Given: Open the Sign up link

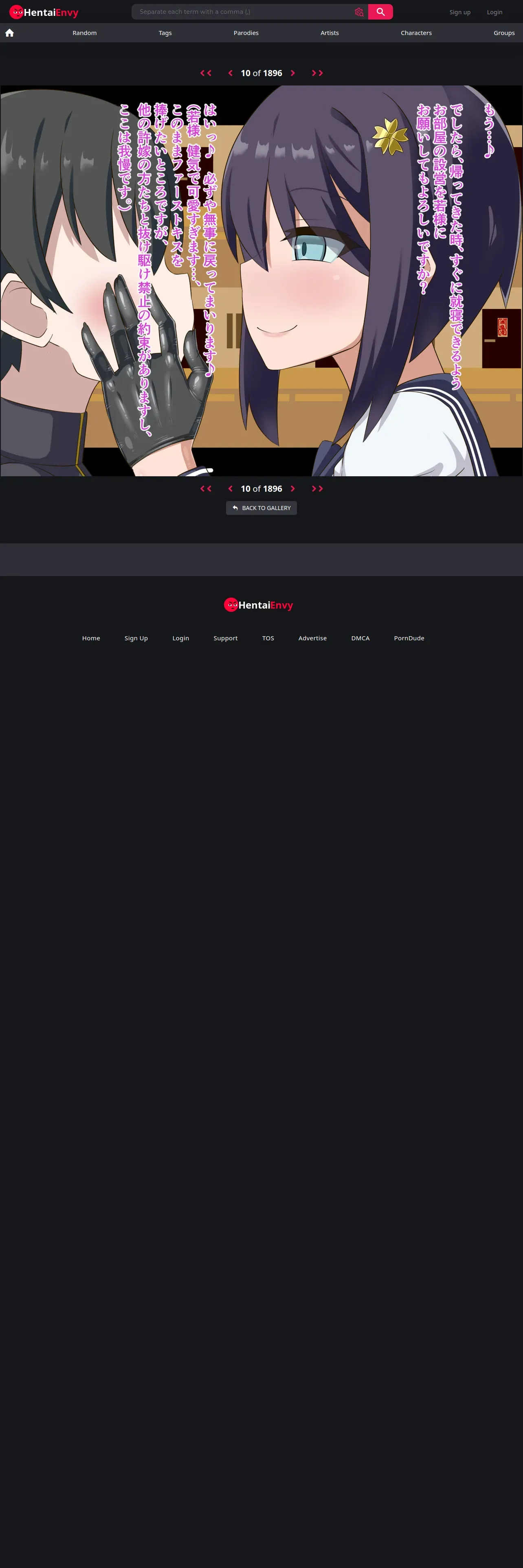Looking at the screenshot, I should (x=460, y=12).
